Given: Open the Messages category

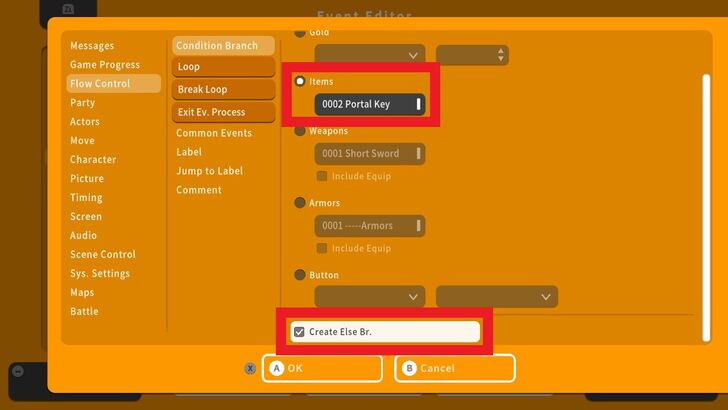Looking at the screenshot, I should (x=92, y=46).
